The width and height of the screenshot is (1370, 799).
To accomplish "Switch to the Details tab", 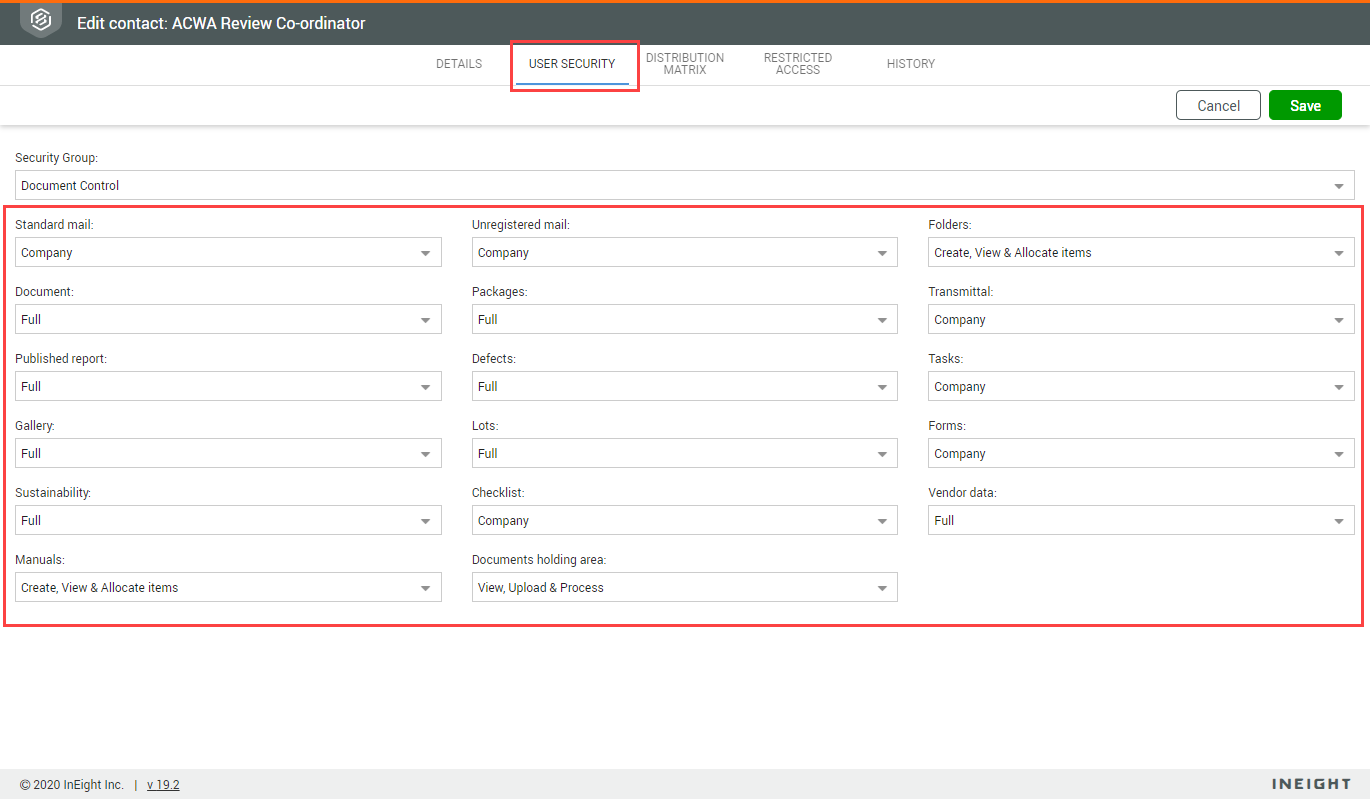I will 459,64.
